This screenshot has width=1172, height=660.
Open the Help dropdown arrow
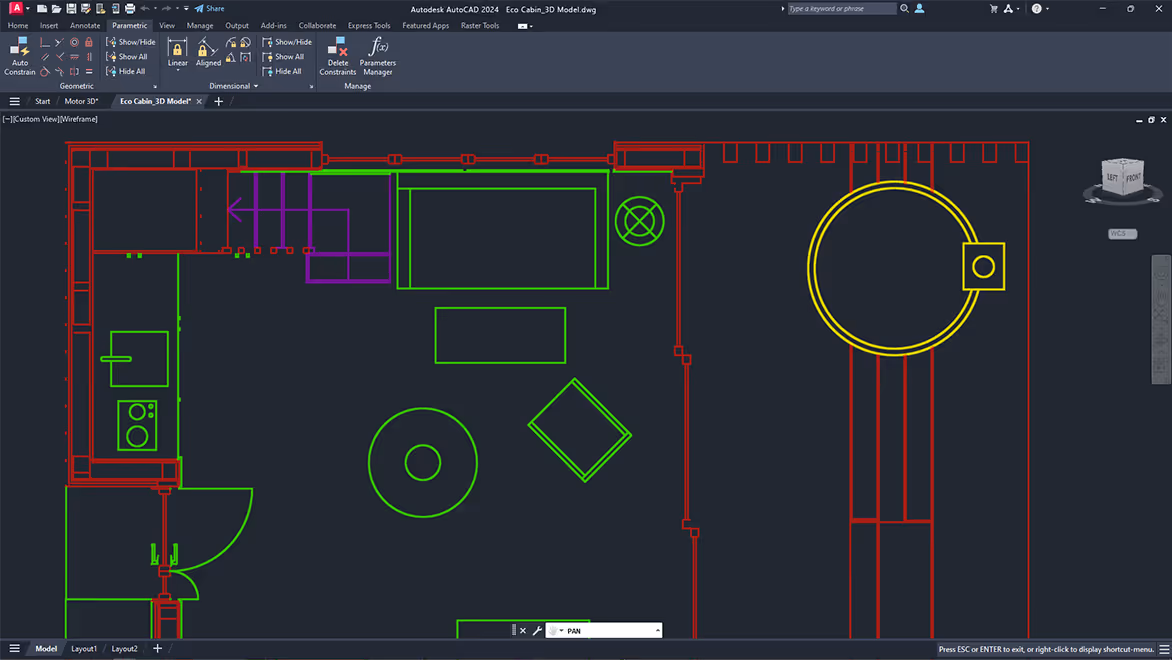point(1047,9)
